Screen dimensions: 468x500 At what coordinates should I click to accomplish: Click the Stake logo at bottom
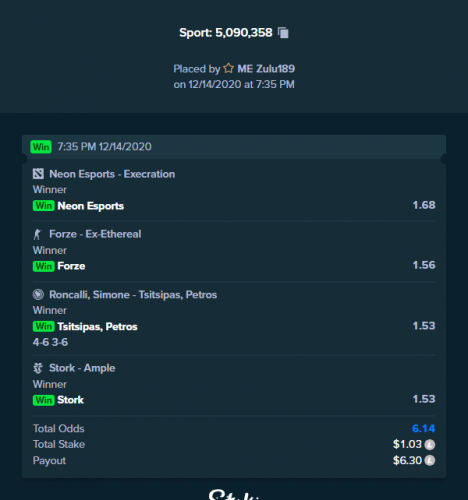234,494
